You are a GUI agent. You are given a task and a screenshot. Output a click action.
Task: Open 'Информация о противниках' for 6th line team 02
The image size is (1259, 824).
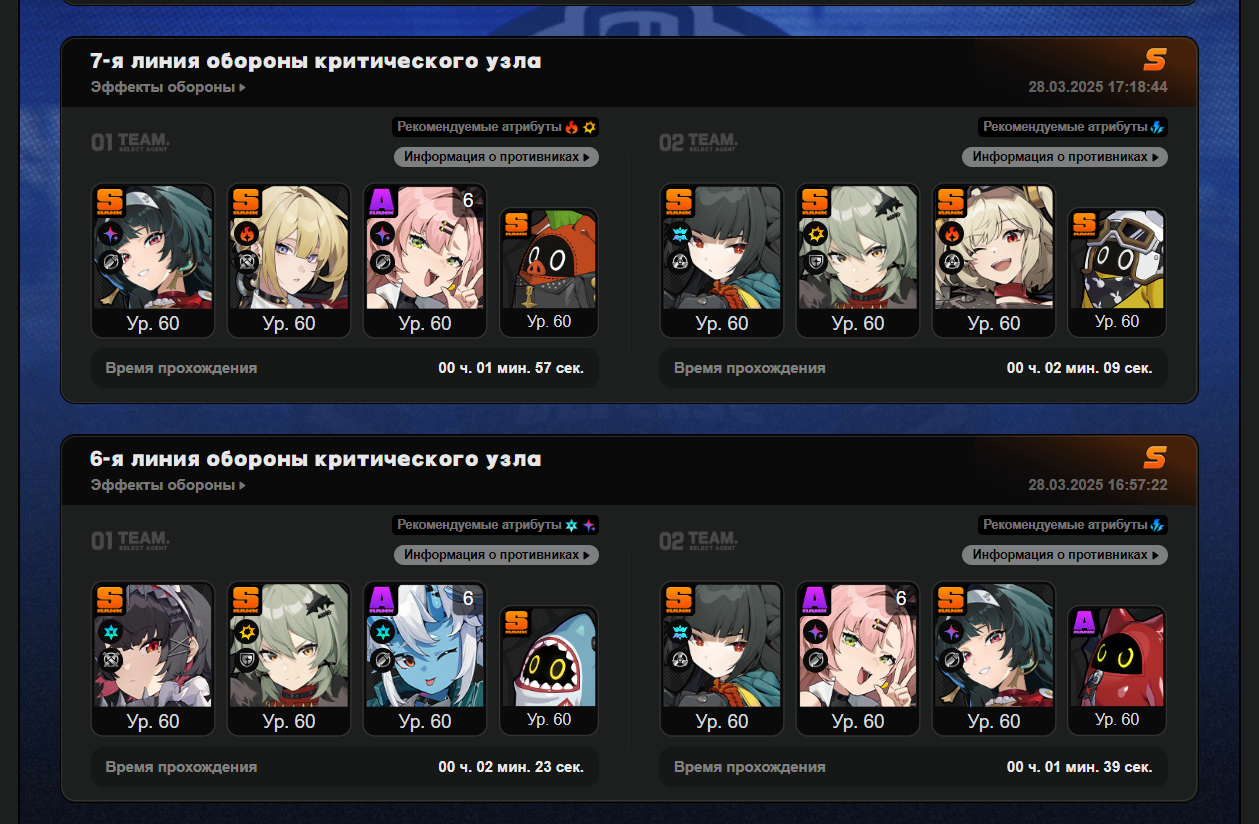pos(1065,555)
